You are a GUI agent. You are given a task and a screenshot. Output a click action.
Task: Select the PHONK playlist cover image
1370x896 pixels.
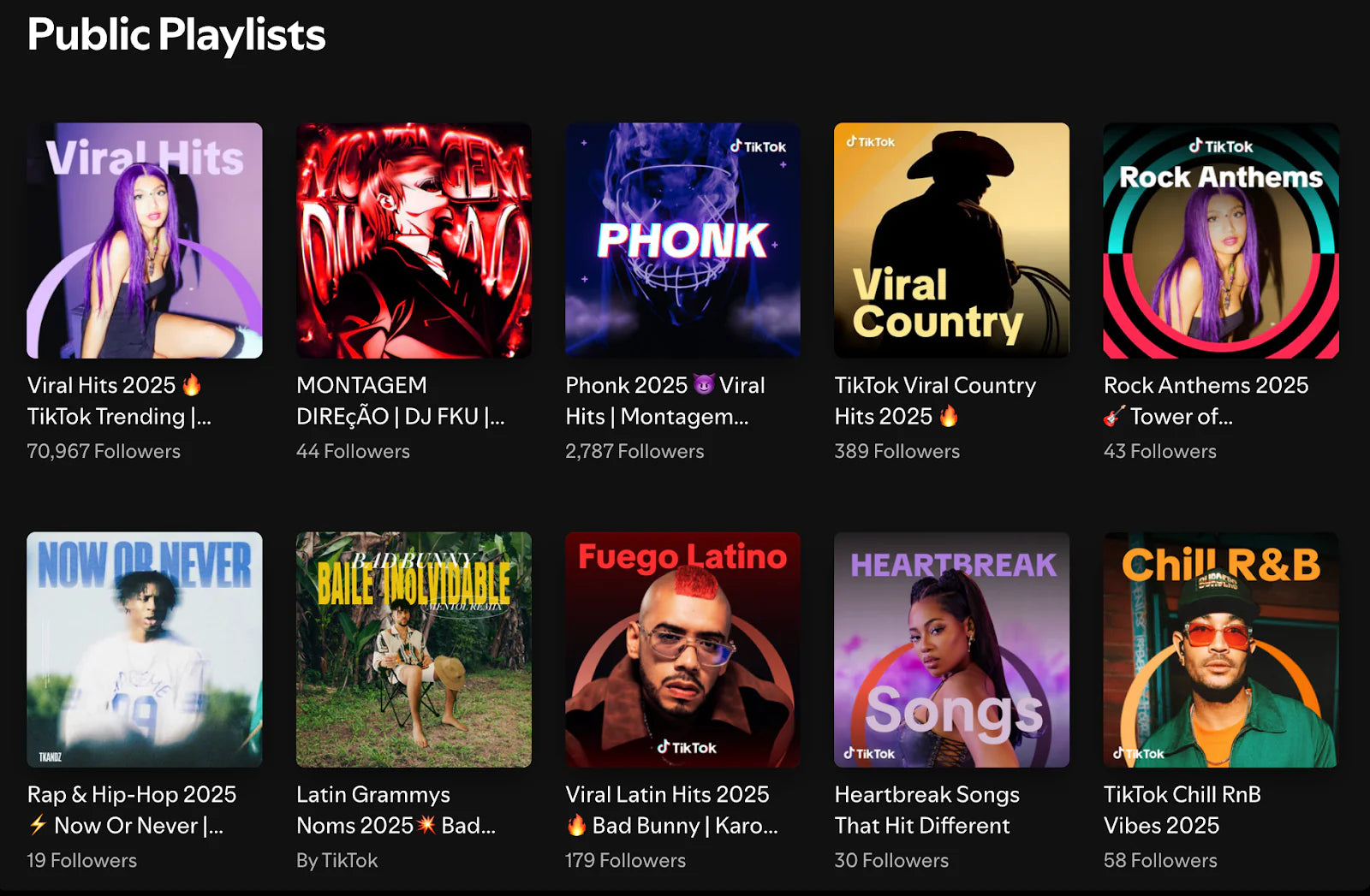pyautogui.click(x=682, y=240)
